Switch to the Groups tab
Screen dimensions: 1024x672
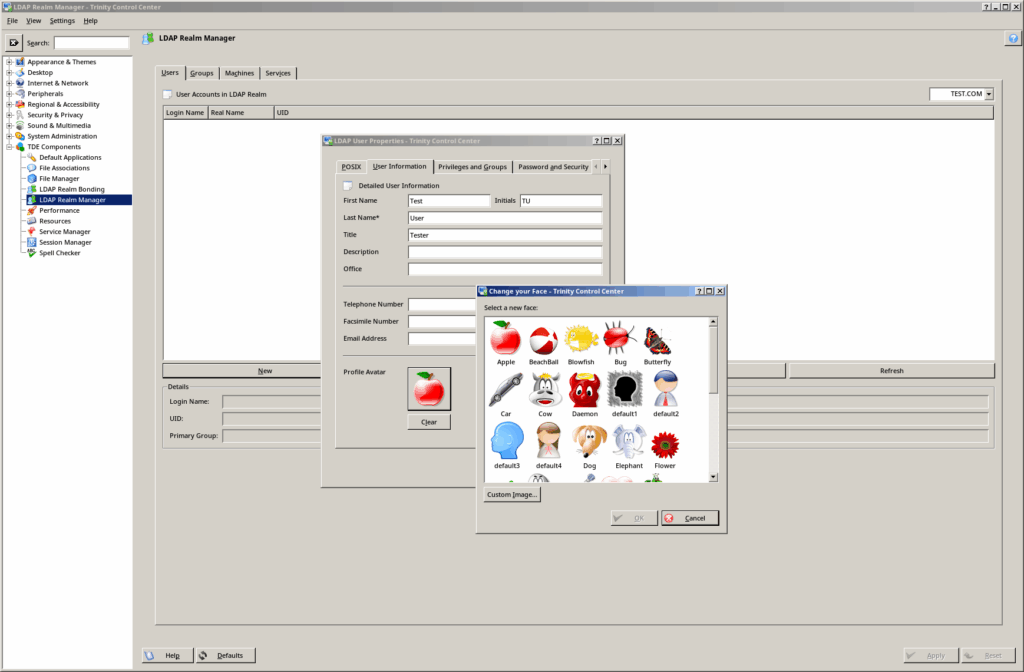(201, 72)
